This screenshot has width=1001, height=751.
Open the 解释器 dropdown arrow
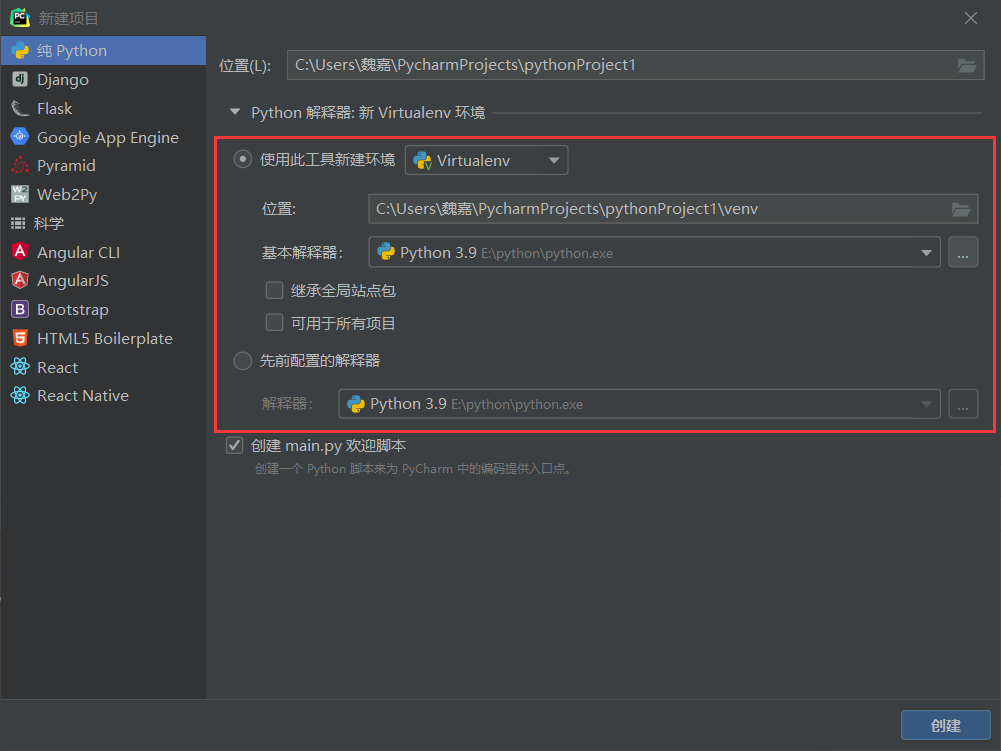click(x=926, y=404)
